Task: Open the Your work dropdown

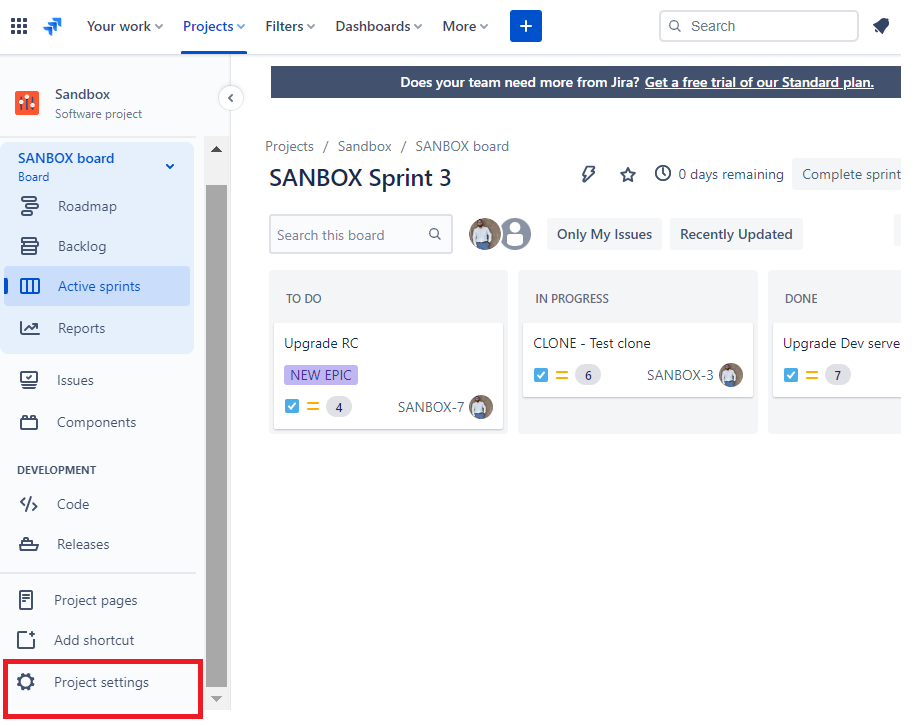Action: pyautogui.click(x=125, y=26)
